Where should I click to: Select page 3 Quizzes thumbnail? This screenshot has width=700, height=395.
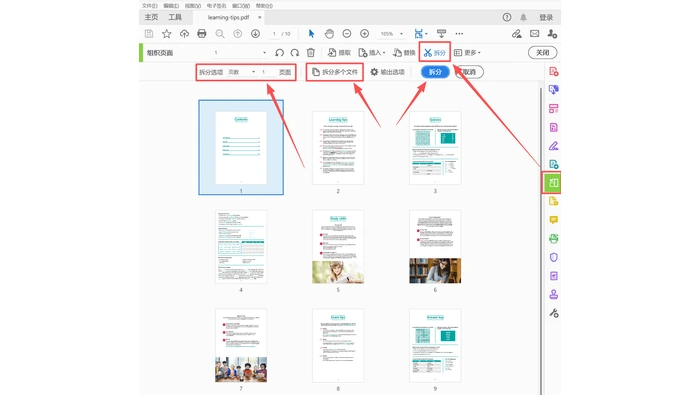pos(435,148)
